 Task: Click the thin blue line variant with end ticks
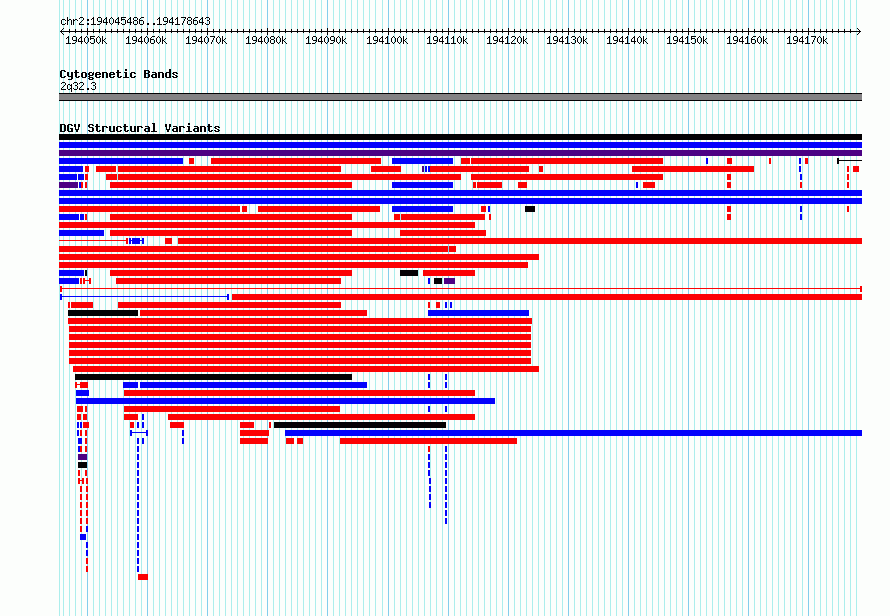145,297
